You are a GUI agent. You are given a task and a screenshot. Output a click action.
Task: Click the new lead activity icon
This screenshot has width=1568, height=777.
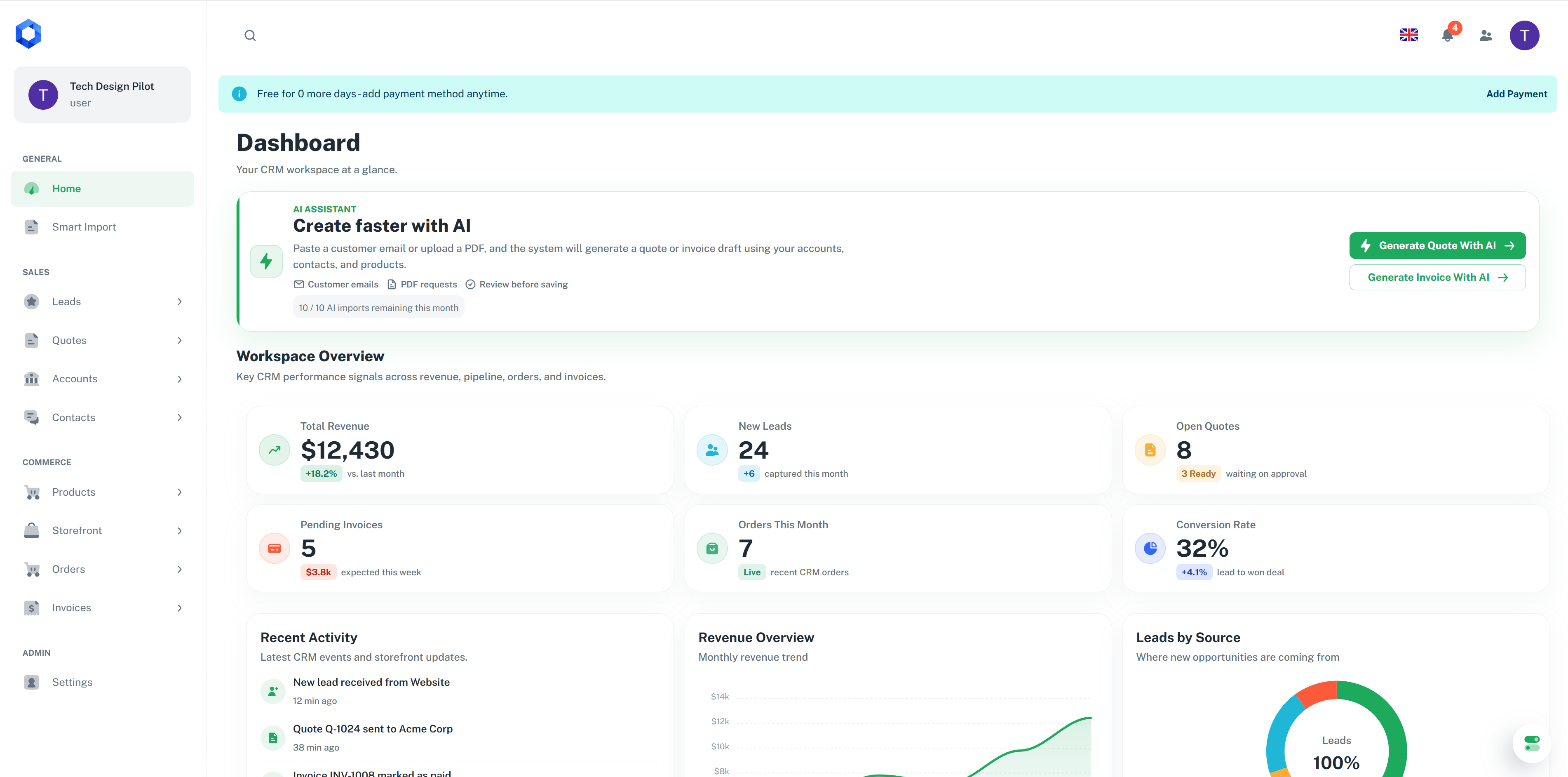click(273, 691)
